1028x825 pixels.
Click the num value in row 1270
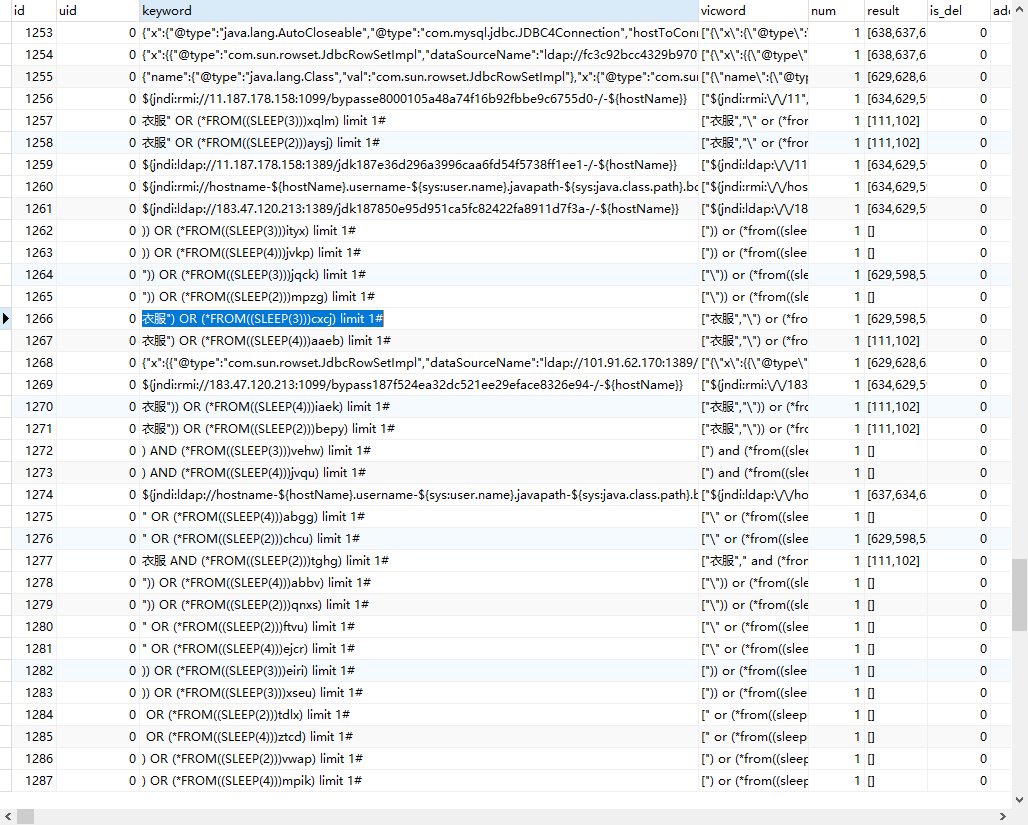click(x=836, y=407)
